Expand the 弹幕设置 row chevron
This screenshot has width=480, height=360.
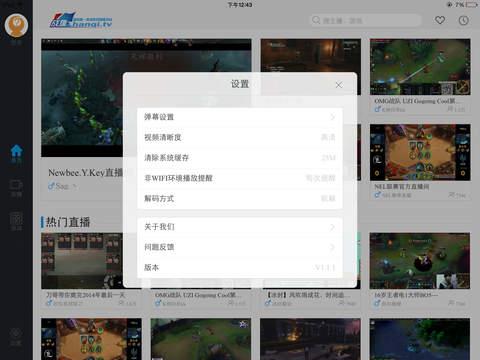tap(332, 117)
